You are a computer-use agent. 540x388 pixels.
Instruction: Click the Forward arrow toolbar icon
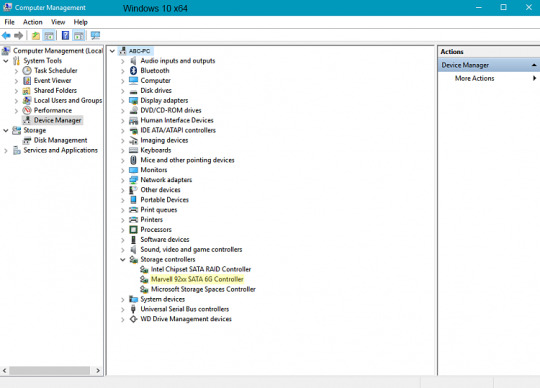(19, 35)
